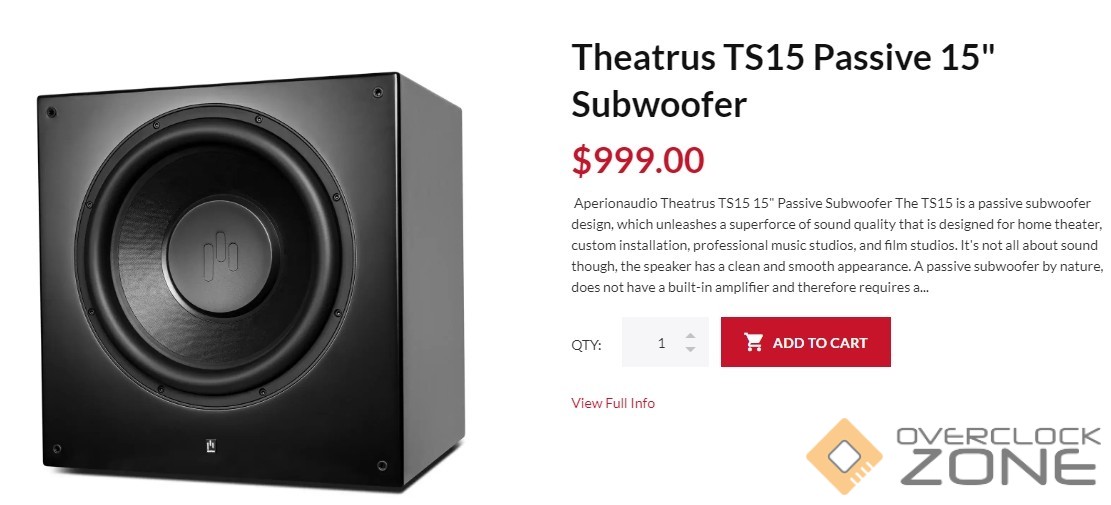Click the quantity input field showing 1

(x=655, y=343)
